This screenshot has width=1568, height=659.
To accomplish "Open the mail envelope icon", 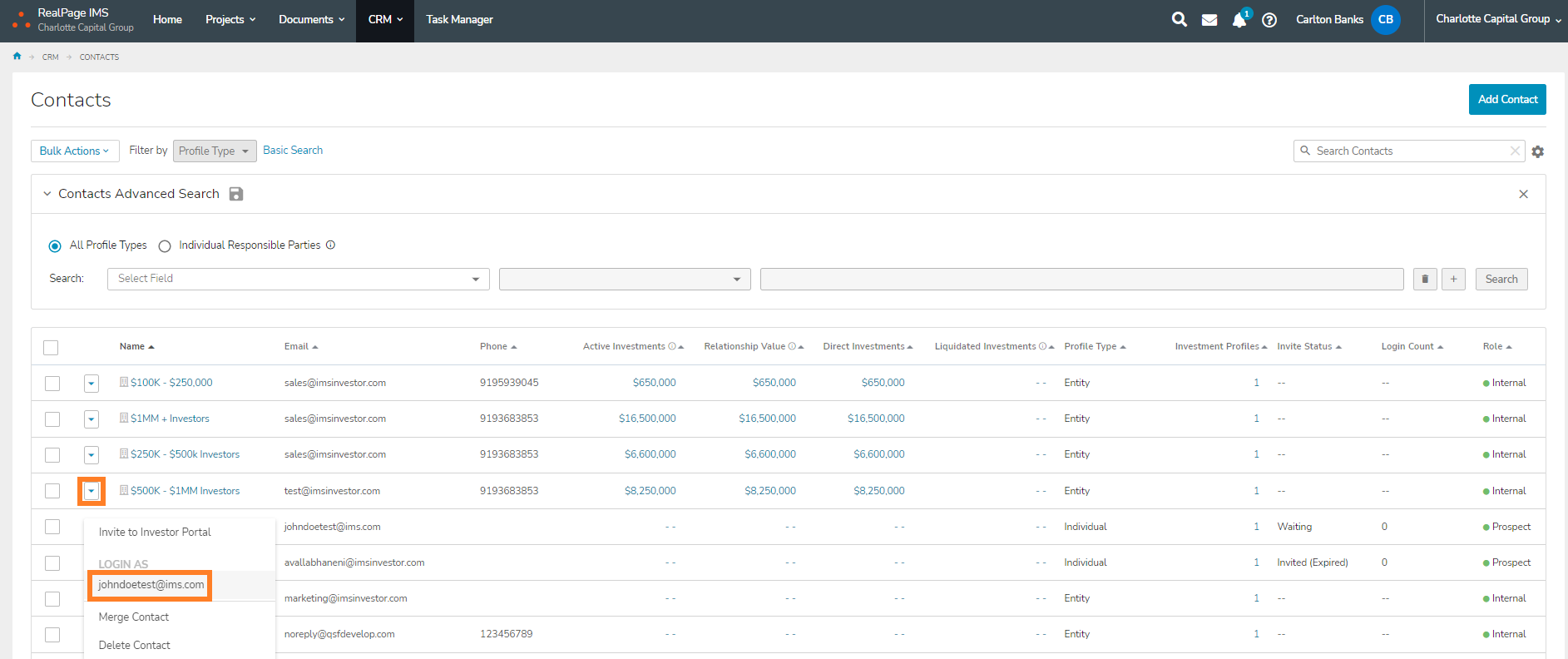I will point(1209,20).
